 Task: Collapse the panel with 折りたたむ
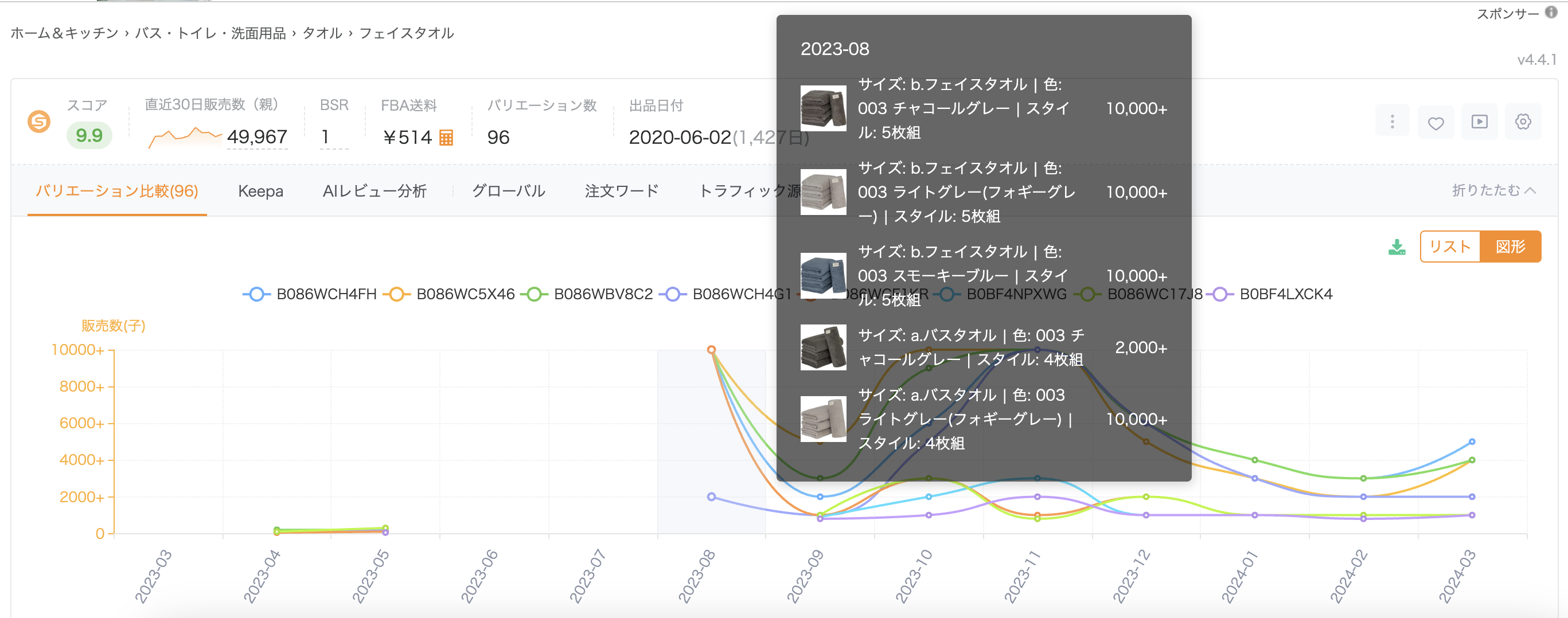[1495, 190]
